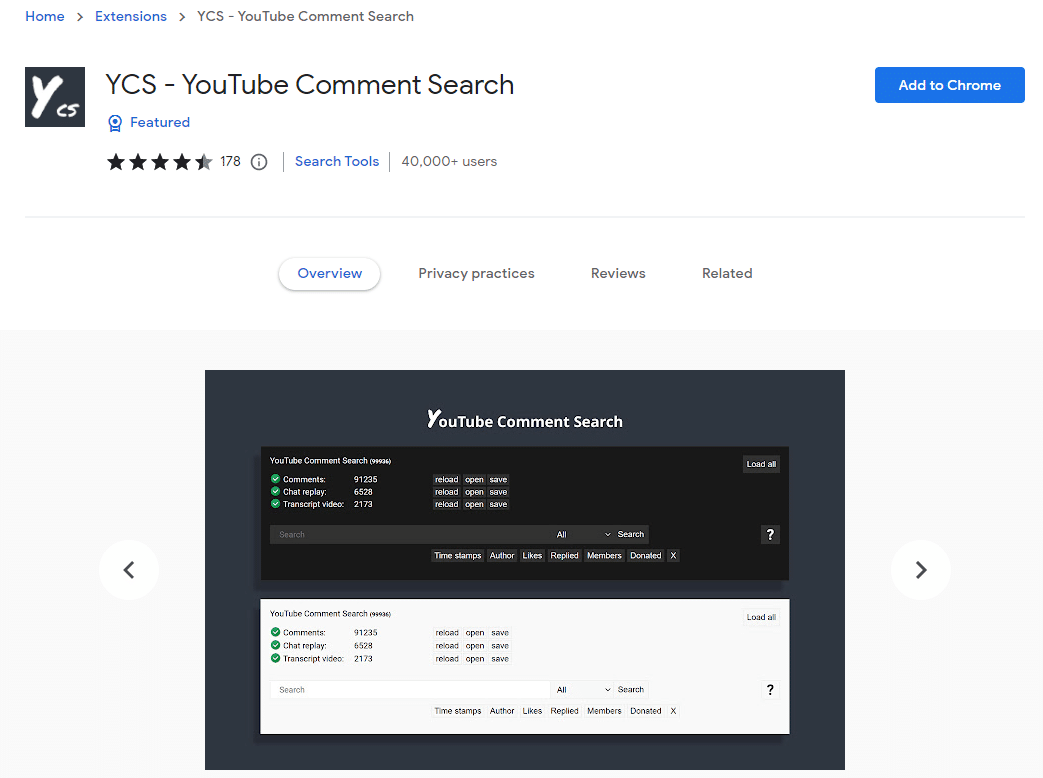This screenshot has width=1043, height=778.
Task: Click the 178 ratings count
Action: [230, 162]
